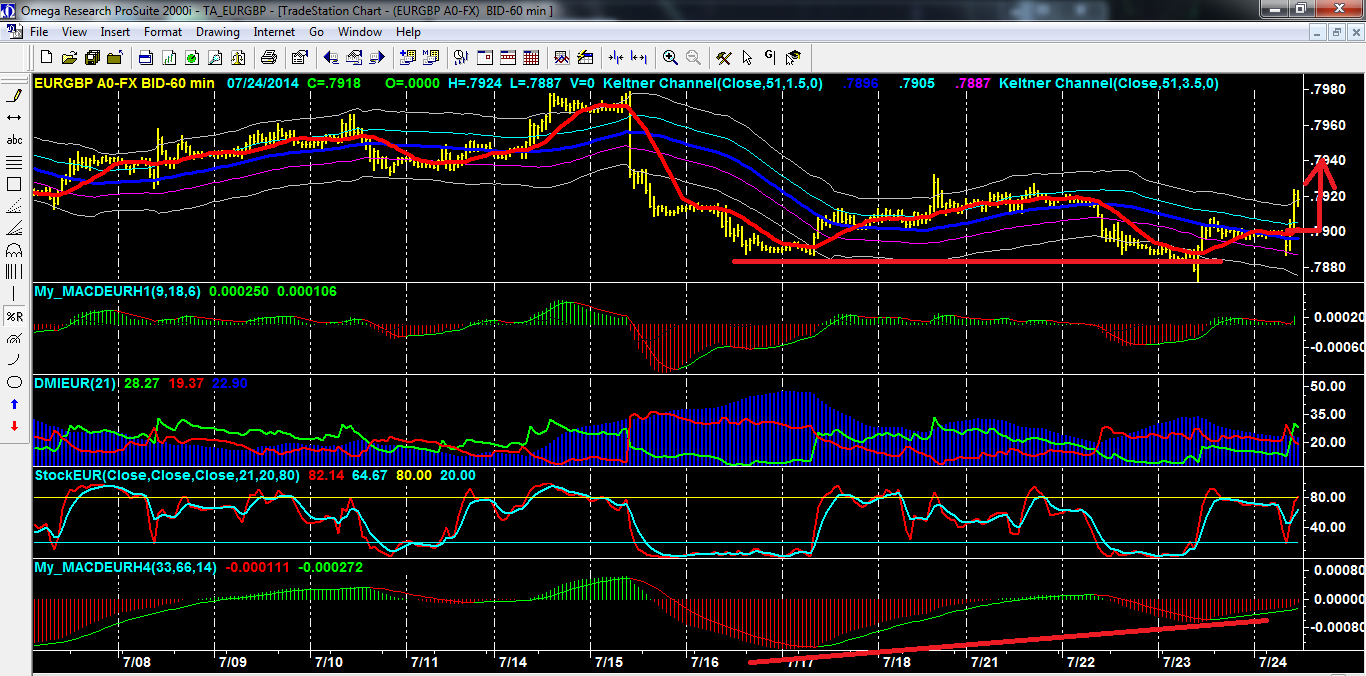1366x676 pixels.
Task: Open the Format menu
Action: click(x=163, y=32)
